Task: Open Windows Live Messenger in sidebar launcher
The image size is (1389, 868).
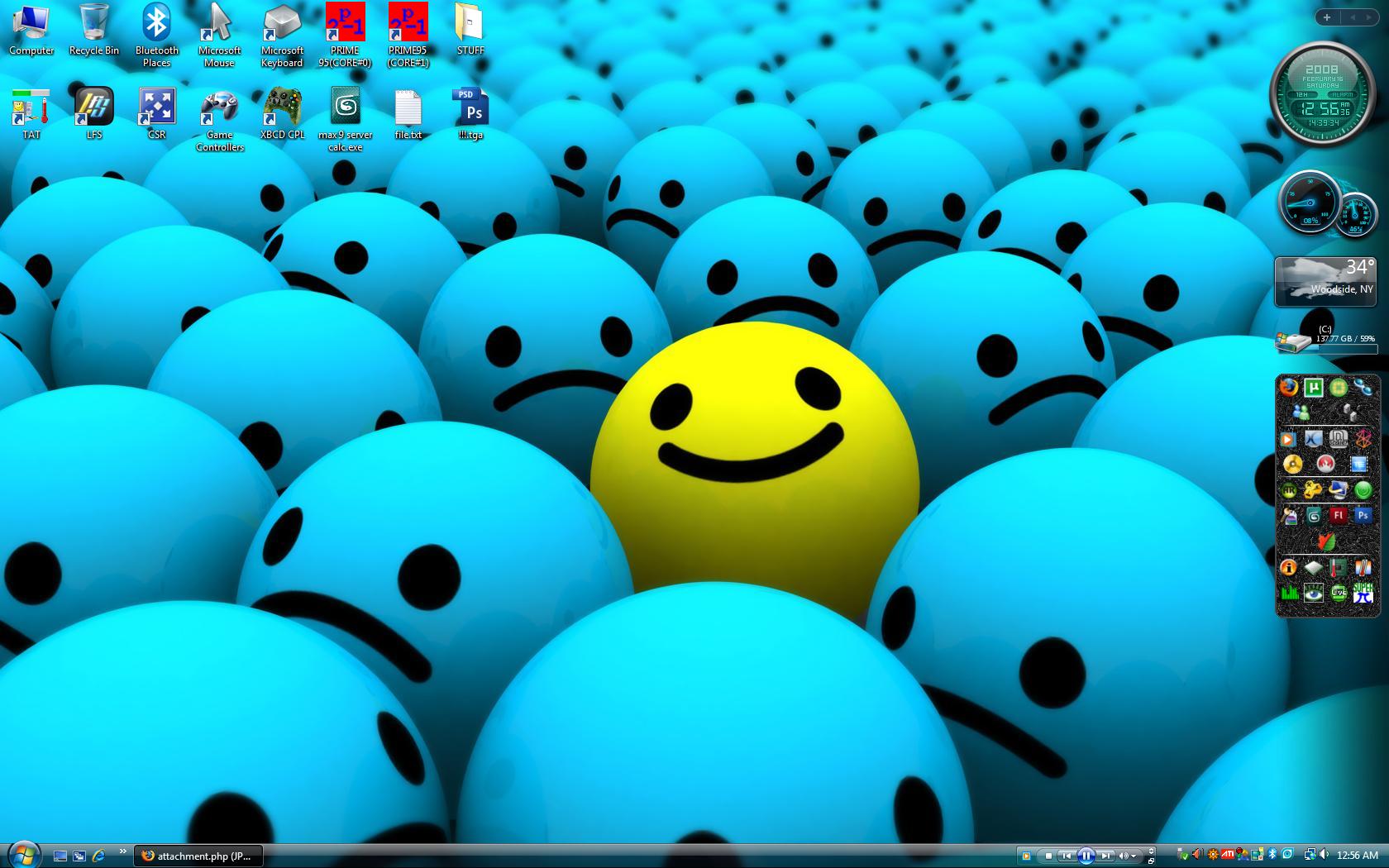Action: coord(1301,413)
